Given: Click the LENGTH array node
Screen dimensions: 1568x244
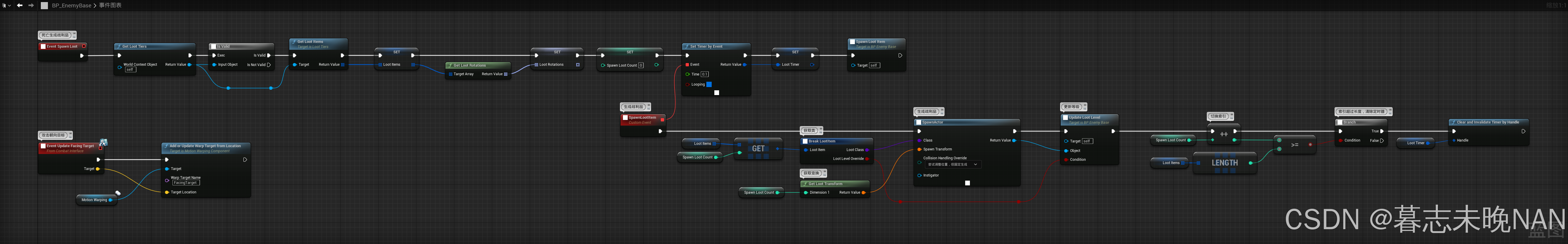Looking at the screenshot, I should point(1225,163).
